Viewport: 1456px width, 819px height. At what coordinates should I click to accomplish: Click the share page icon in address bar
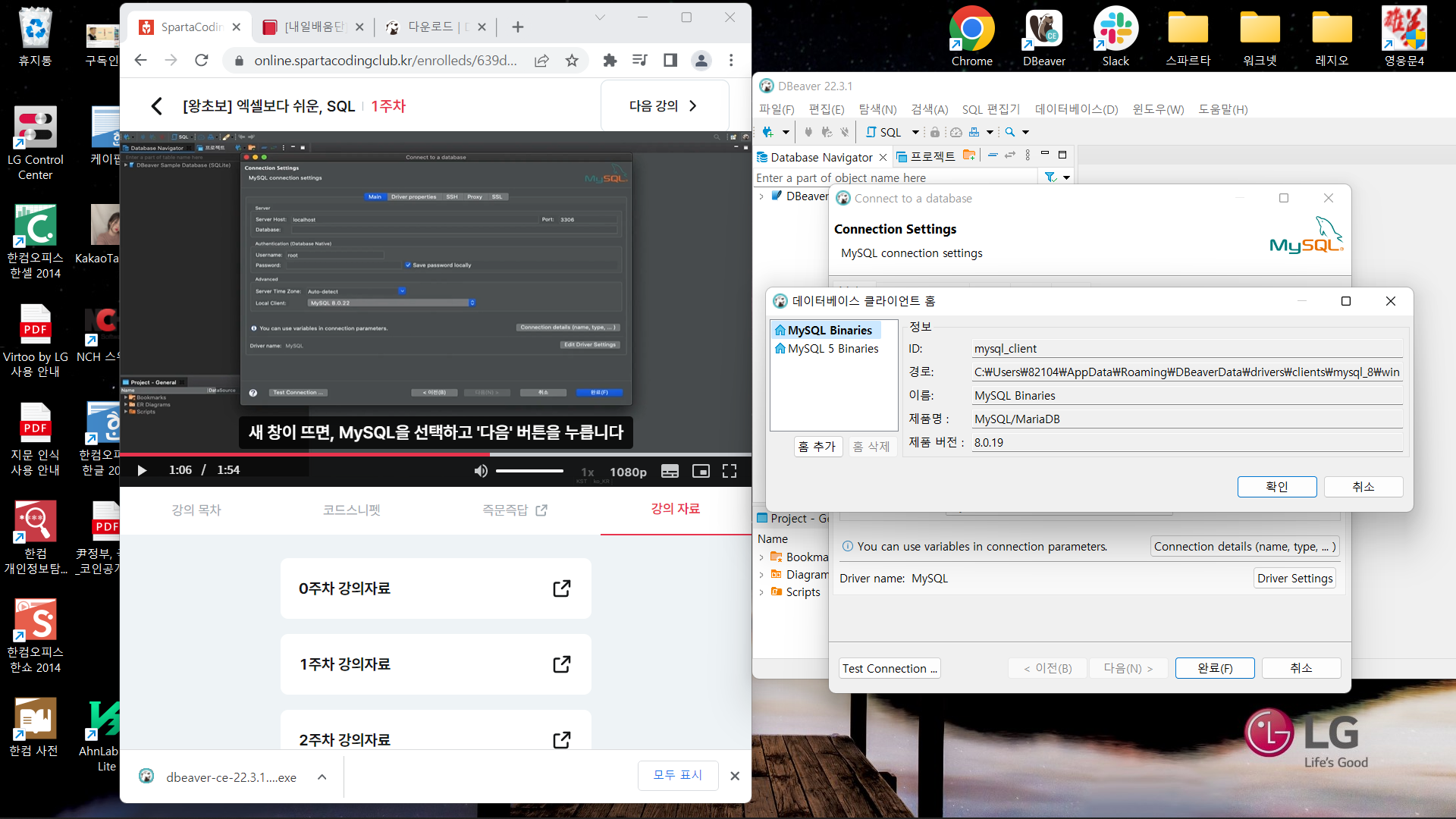coord(541,60)
